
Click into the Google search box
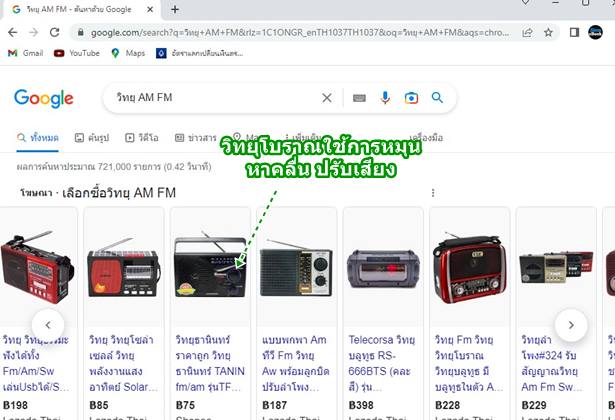coord(216,98)
